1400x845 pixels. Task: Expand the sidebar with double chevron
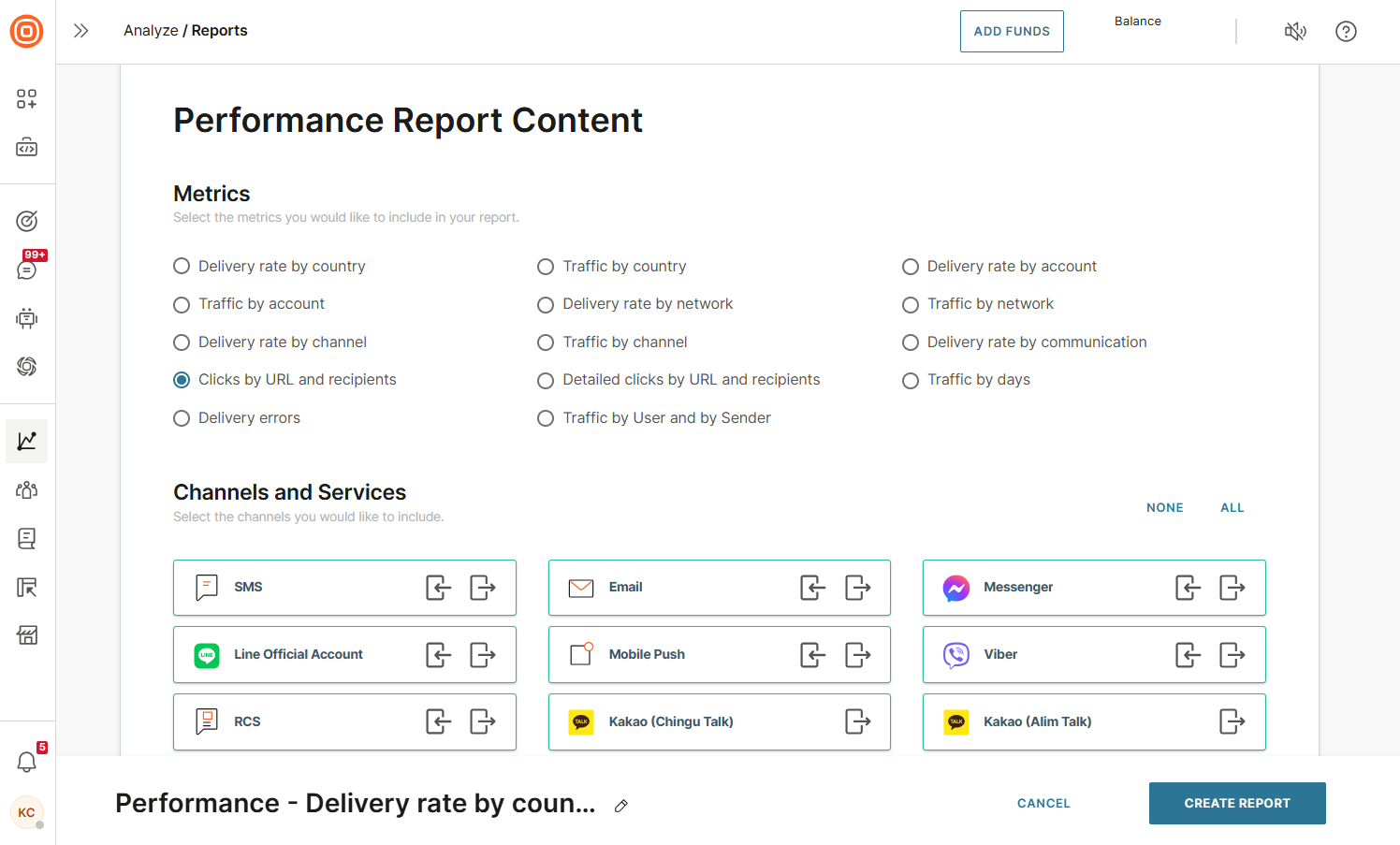click(x=81, y=31)
